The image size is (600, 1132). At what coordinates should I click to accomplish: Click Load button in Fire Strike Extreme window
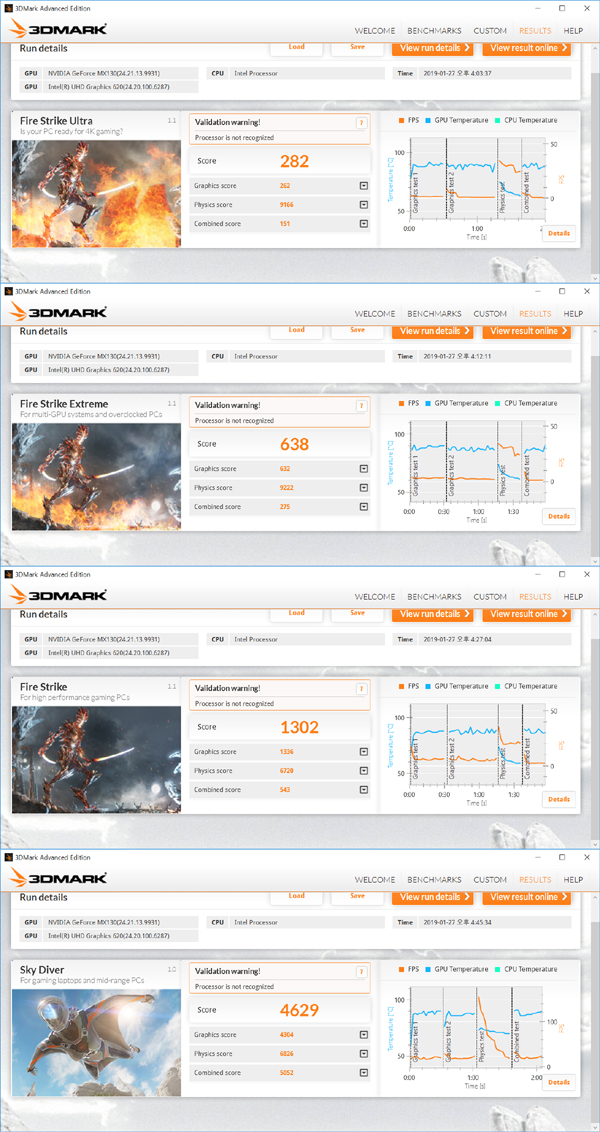coord(296,331)
